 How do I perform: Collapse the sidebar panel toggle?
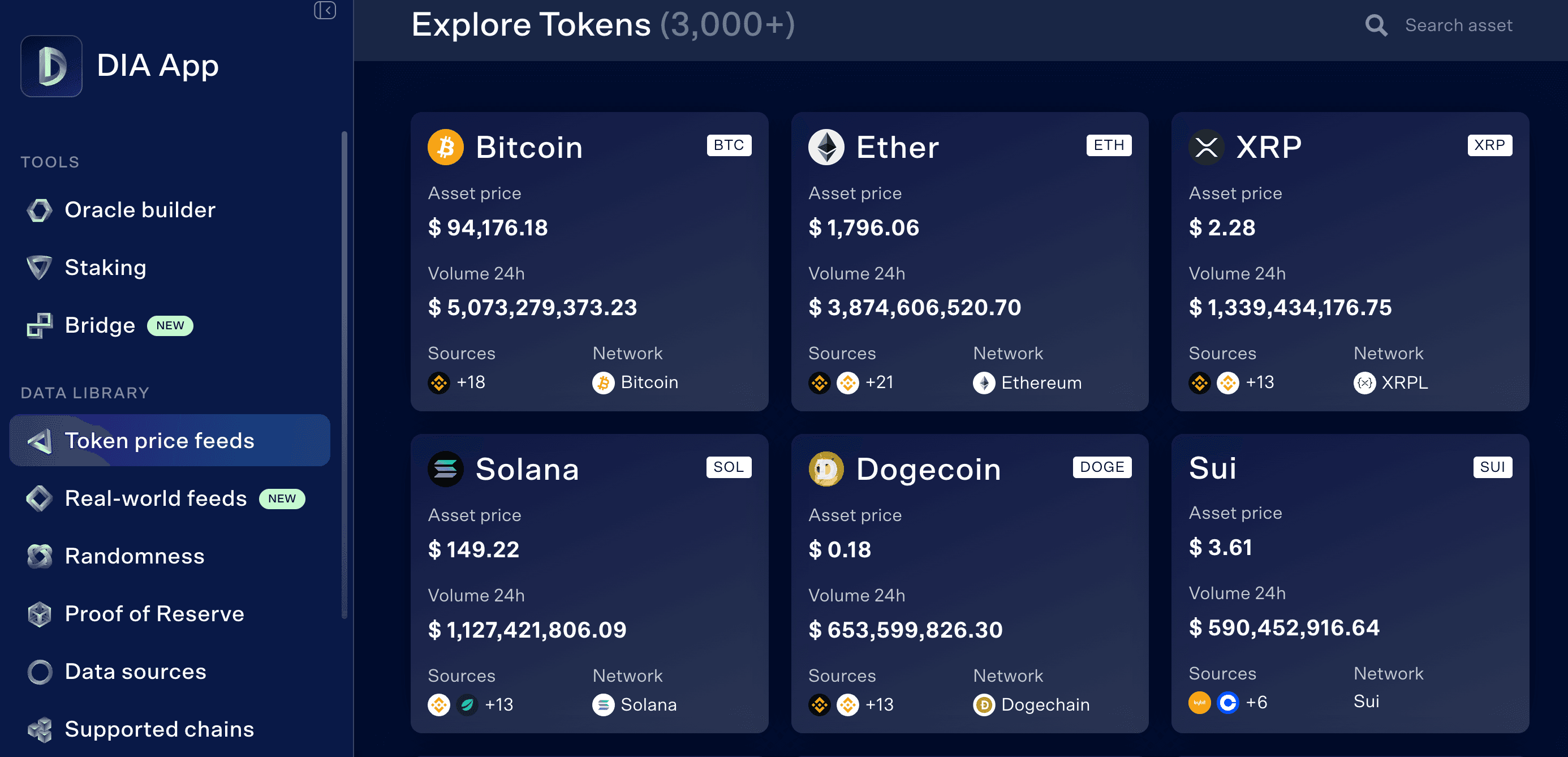coord(325,10)
